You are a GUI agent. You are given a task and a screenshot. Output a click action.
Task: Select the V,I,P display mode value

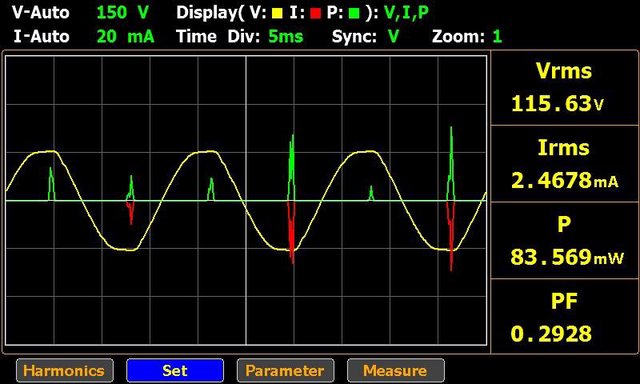(407, 13)
